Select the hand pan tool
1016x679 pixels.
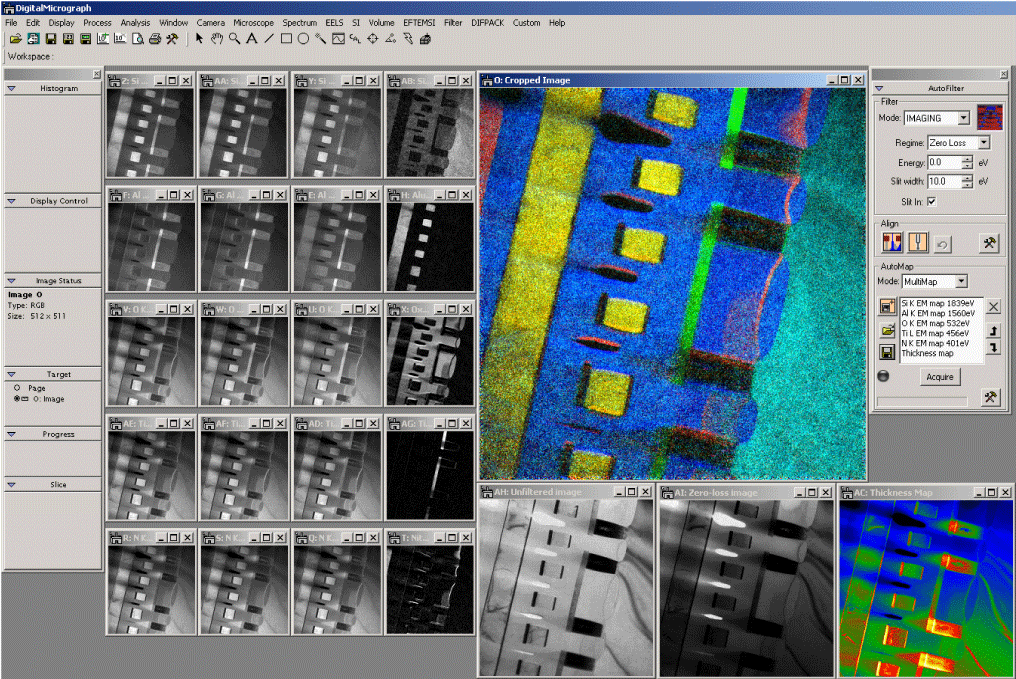click(216, 39)
